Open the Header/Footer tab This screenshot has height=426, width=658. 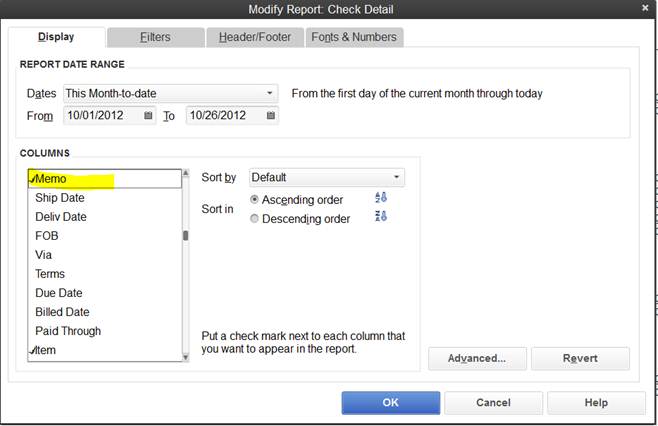[x=253, y=37]
